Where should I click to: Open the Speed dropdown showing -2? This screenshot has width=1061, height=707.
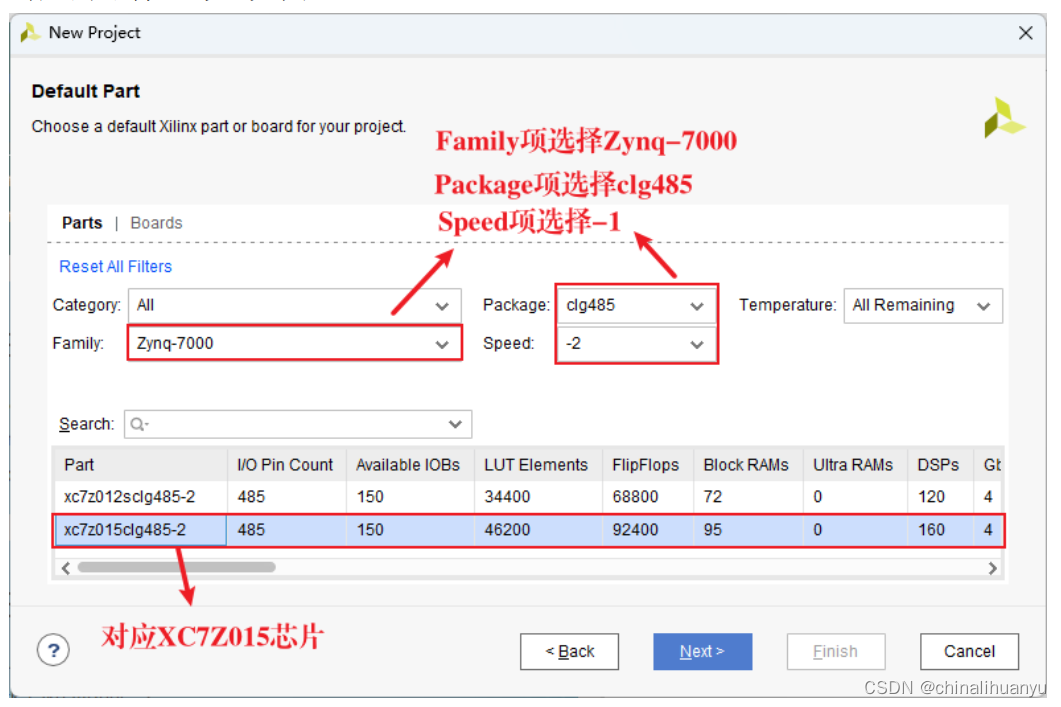[x=636, y=344]
